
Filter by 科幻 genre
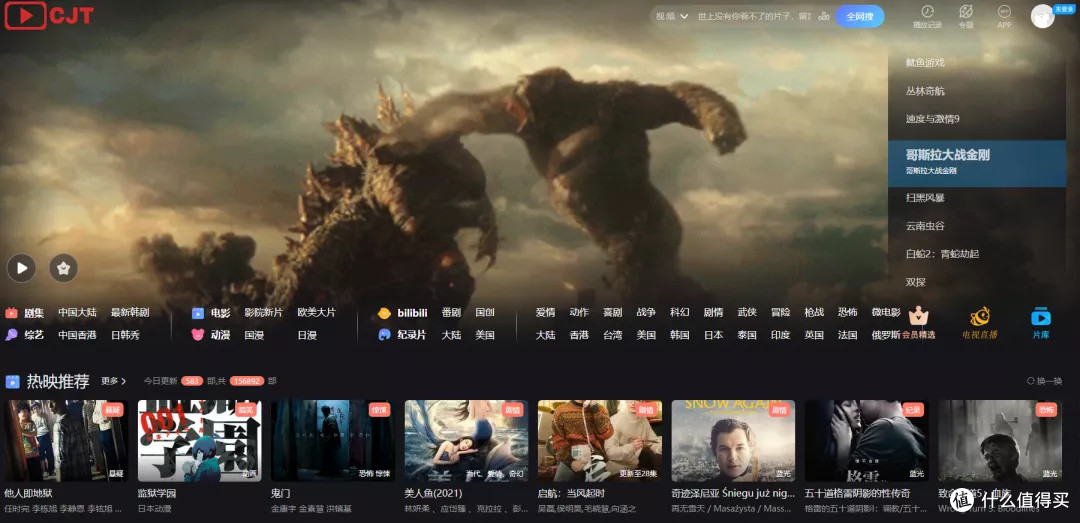click(680, 313)
